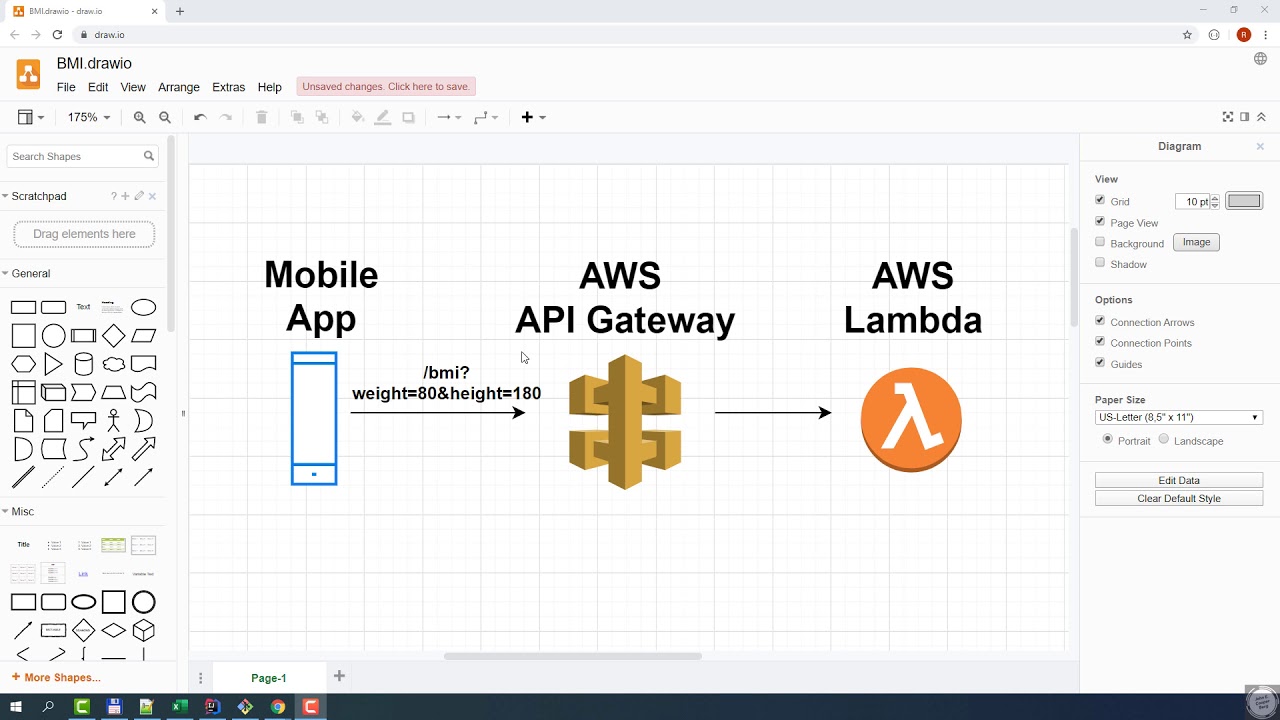The height and width of the screenshot is (720, 1280).
Task: Select the Portrait orientation radio button
Action: pos(1107,439)
